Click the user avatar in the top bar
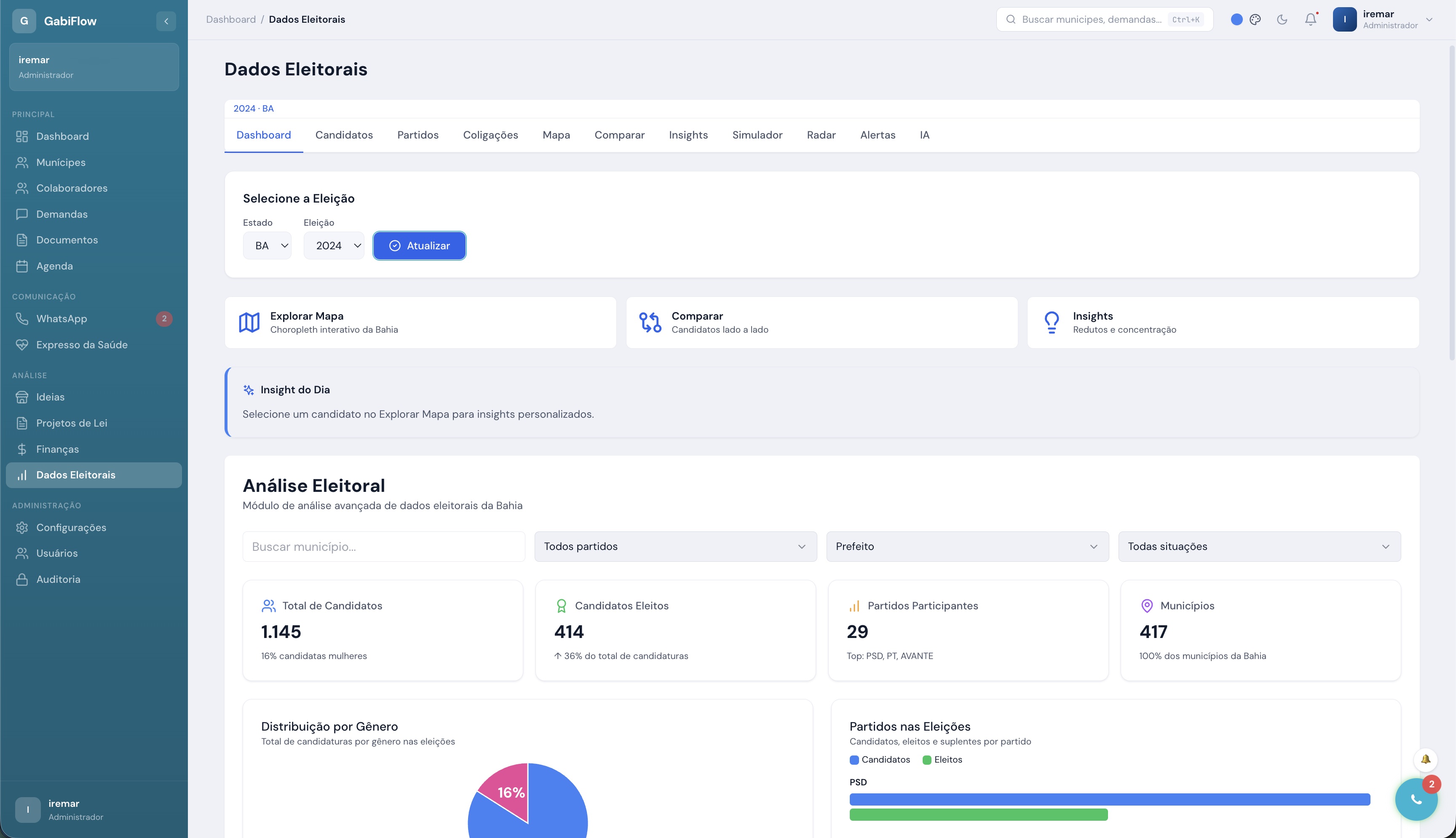This screenshot has height=838, width=1456. coord(1345,19)
